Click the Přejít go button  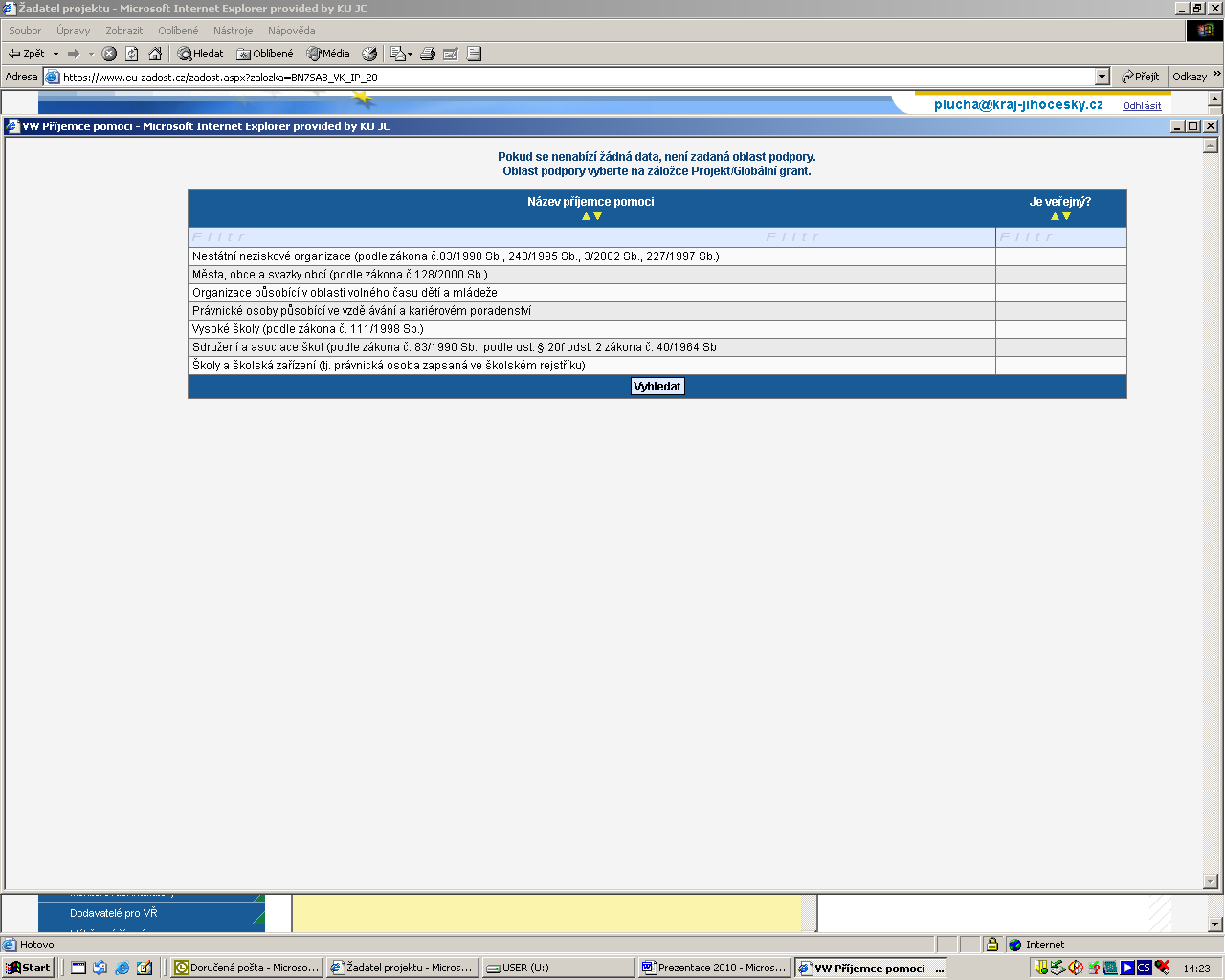click(x=1141, y=77)
